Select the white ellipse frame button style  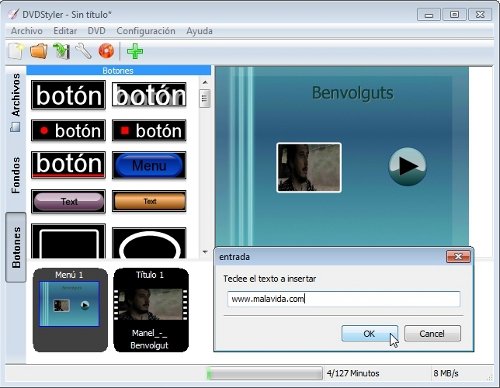149,243
